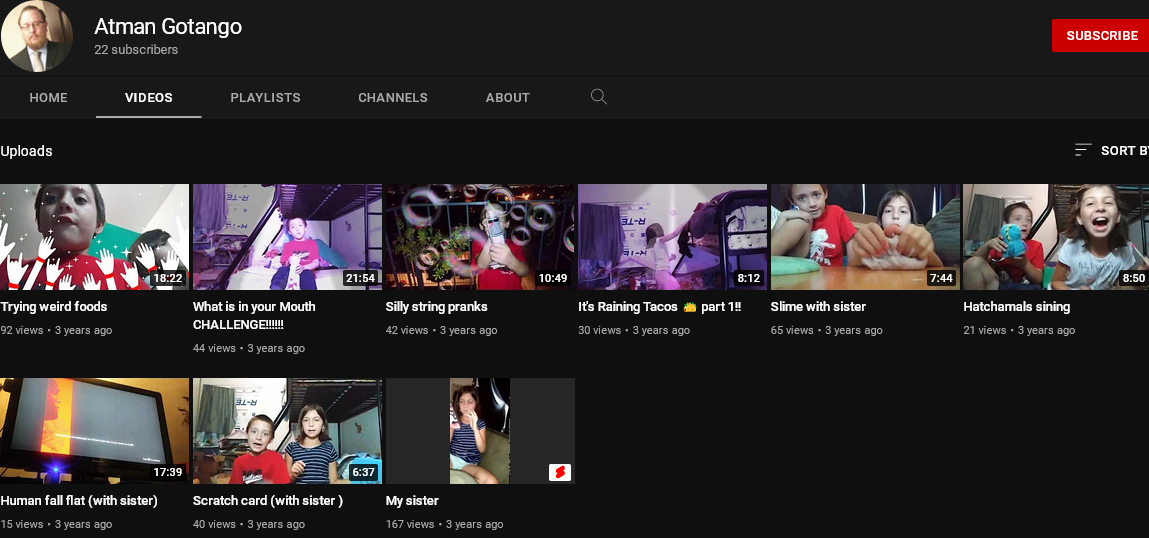The image size is (1149, 538).
Task: Go to the Channels tab
Action: pyautogui.click(x=393, y=97)
